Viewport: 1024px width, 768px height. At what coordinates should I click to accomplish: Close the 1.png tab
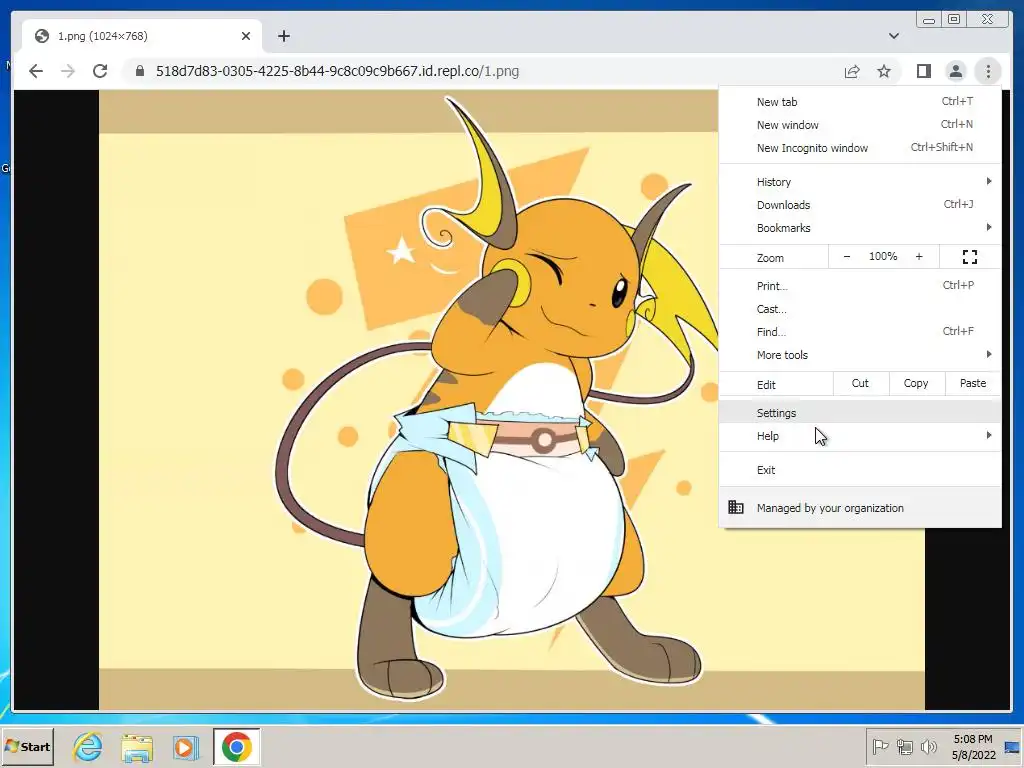(x=246, y=36)
